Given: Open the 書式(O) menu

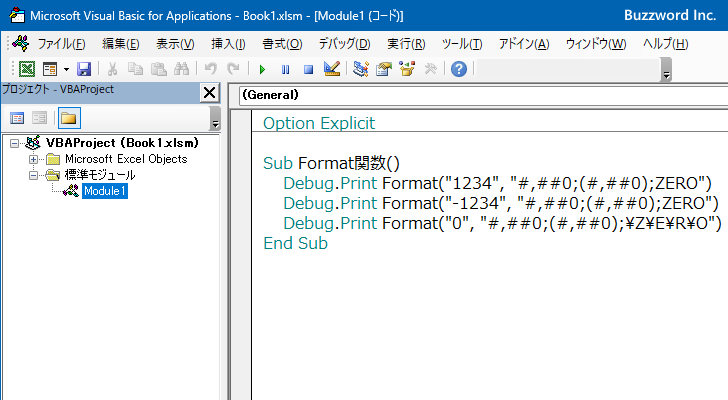Looking at the screenshot, I should [x=282, y=44].
